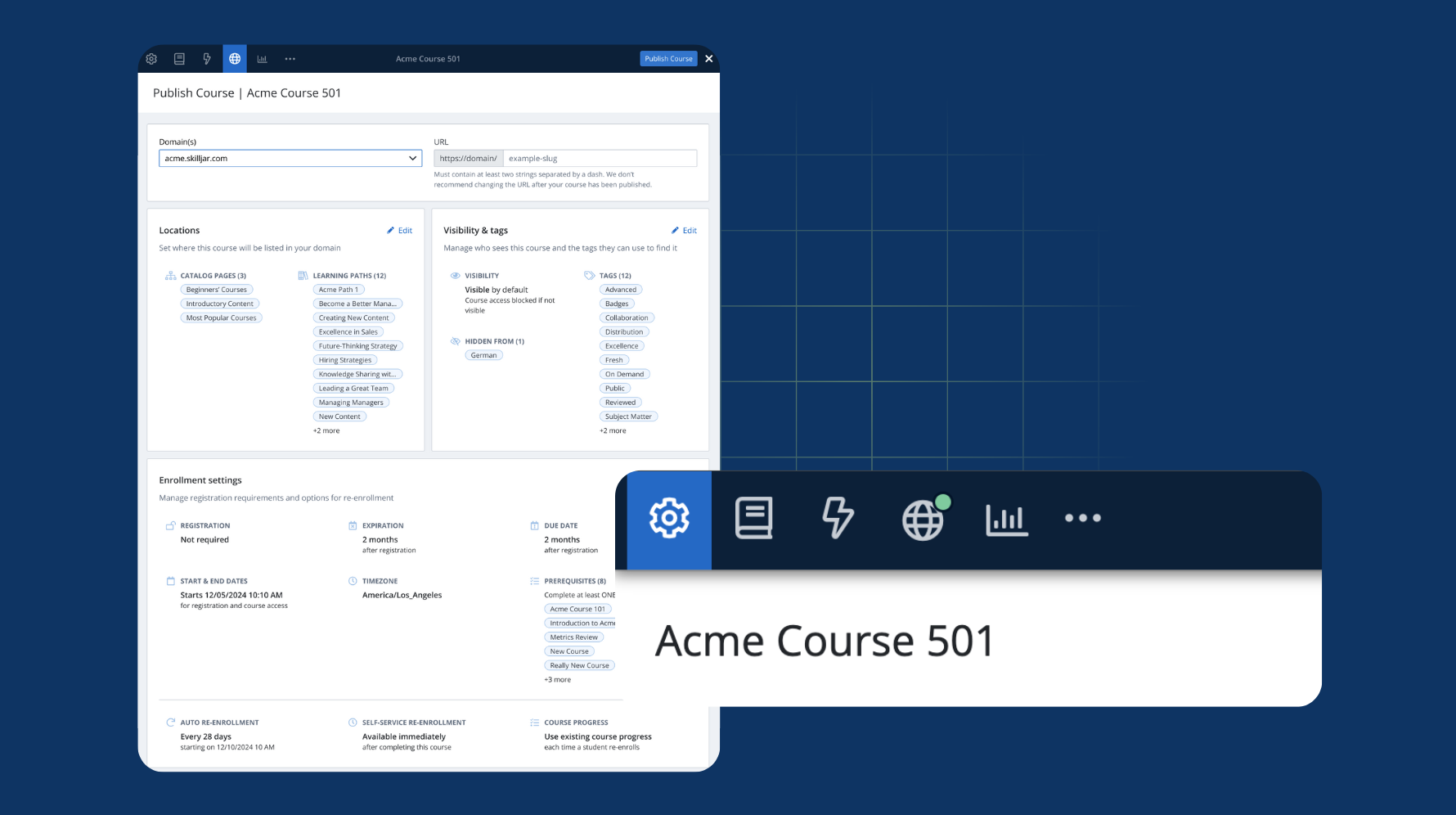Expand the +2 more tags

pyautogui.click(x=613, y=430)
